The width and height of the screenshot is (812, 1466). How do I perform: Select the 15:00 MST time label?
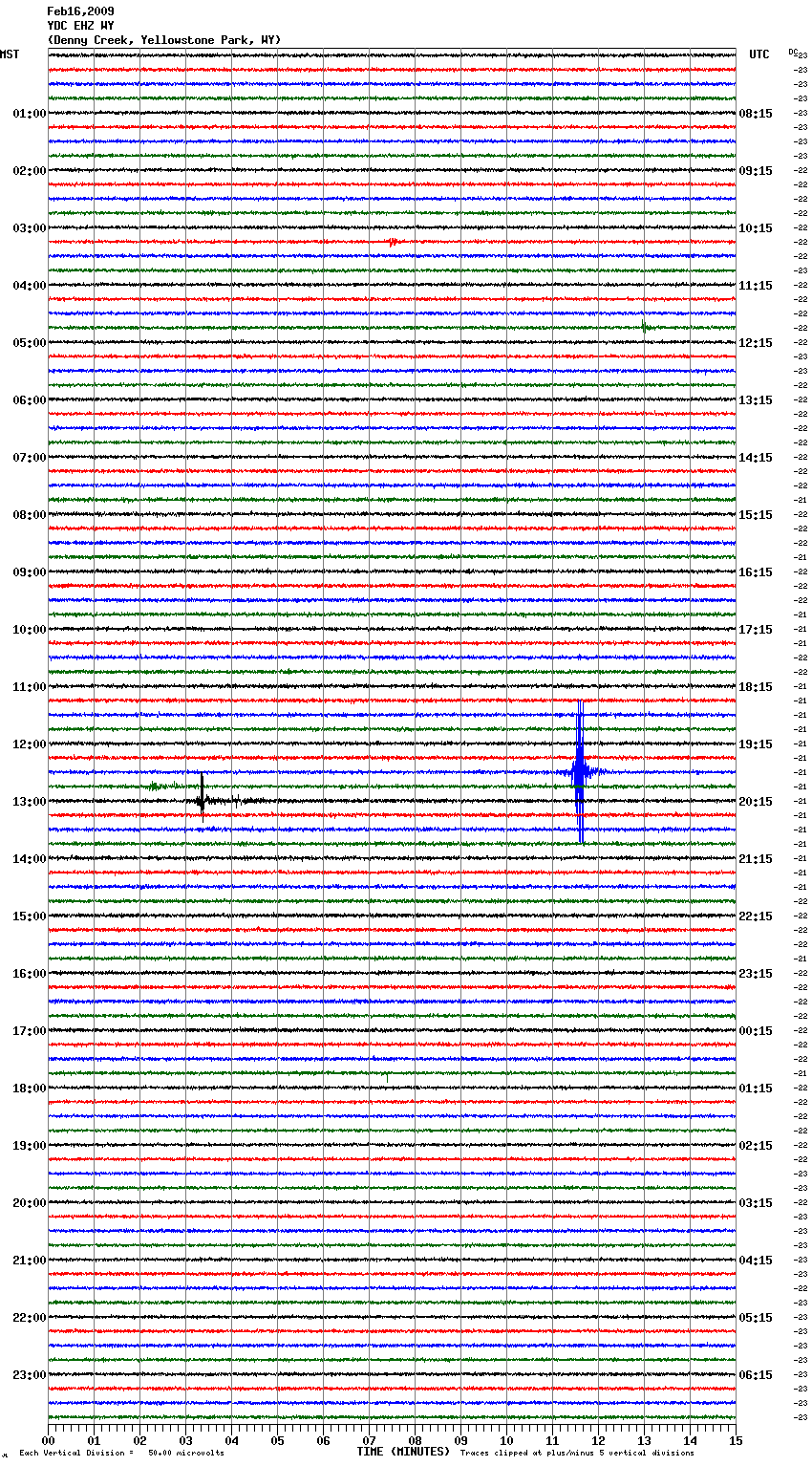coord(30,916)
